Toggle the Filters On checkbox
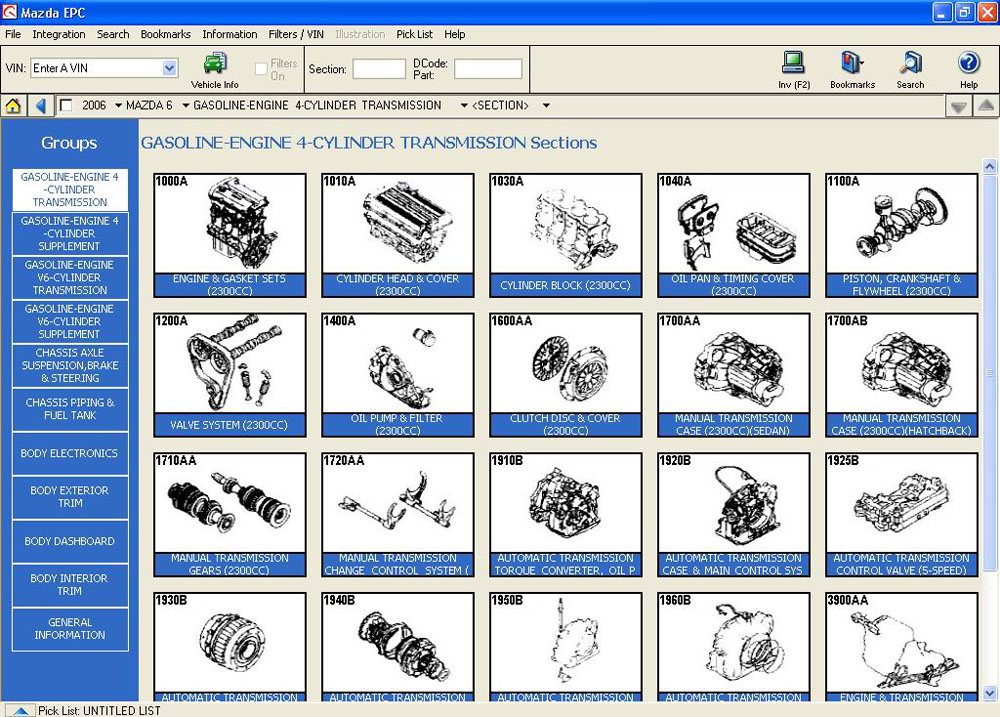This screenshot has width=1000, height=717. [x=261, y=69]
